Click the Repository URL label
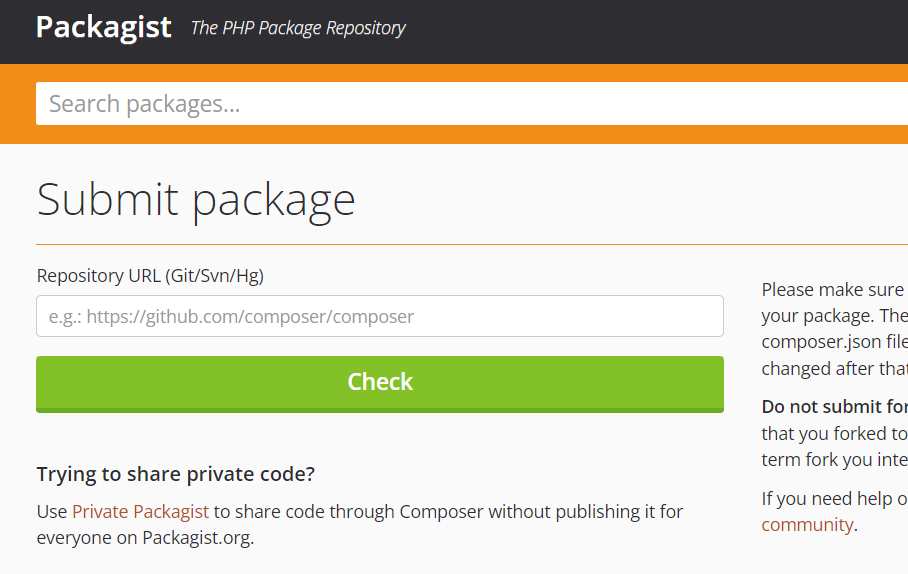Image resolution: width=908 pixels, height=574 pixels. 150,276
